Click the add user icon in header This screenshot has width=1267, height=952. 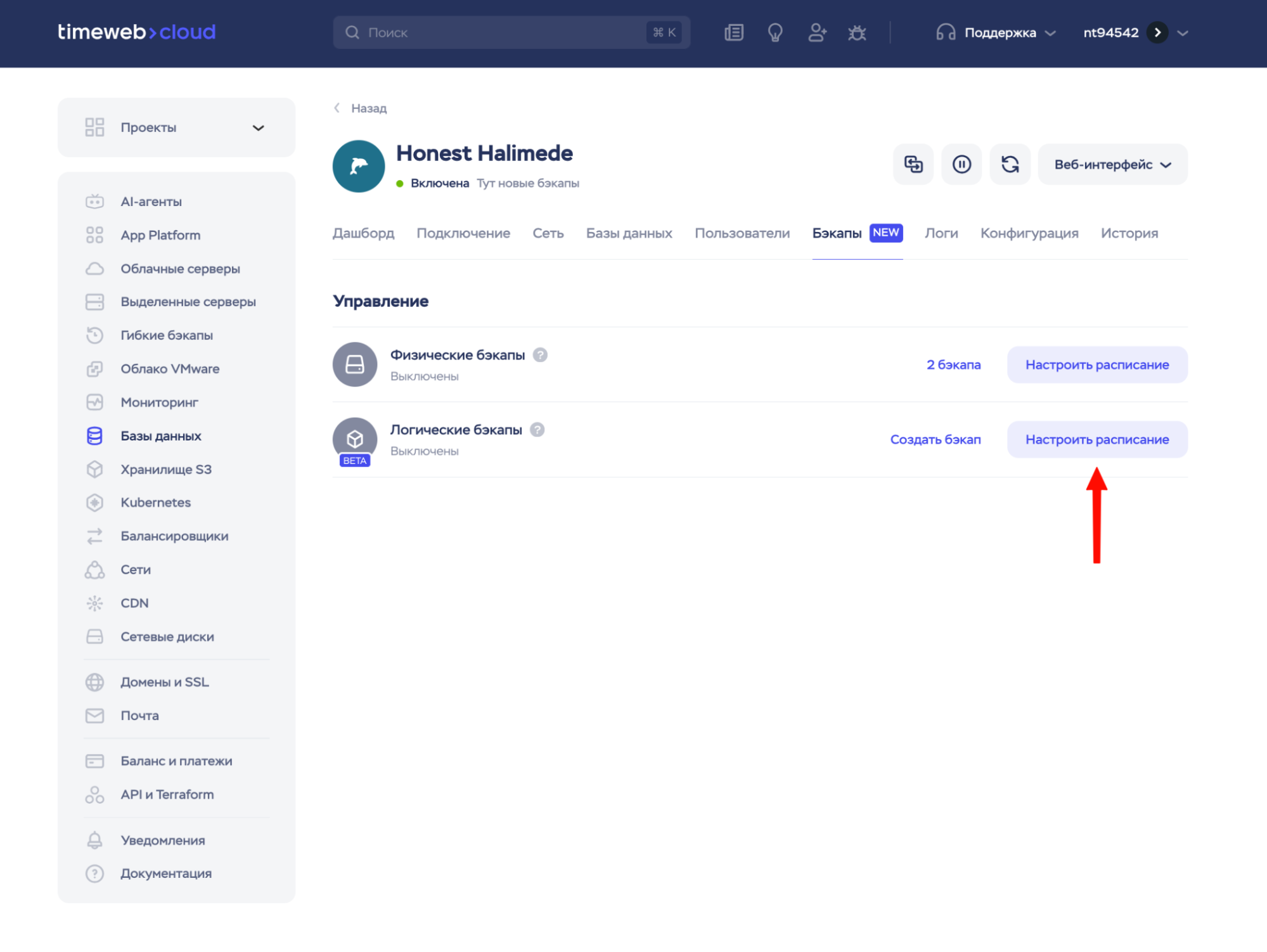(x=816, y=32)
